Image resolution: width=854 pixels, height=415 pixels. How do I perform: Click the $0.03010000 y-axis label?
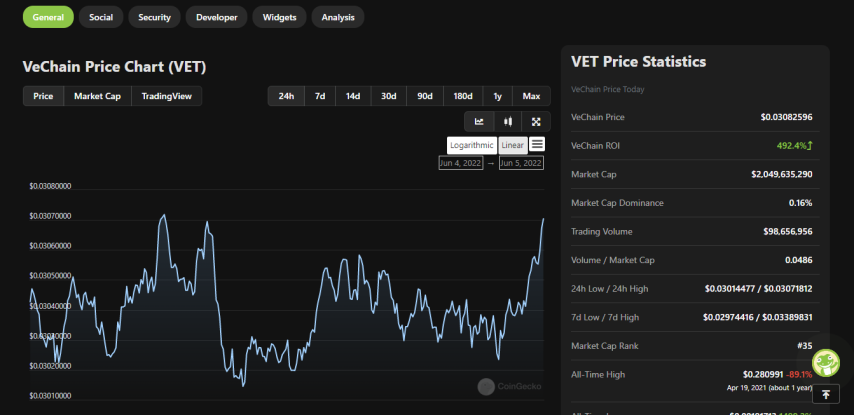50,396
